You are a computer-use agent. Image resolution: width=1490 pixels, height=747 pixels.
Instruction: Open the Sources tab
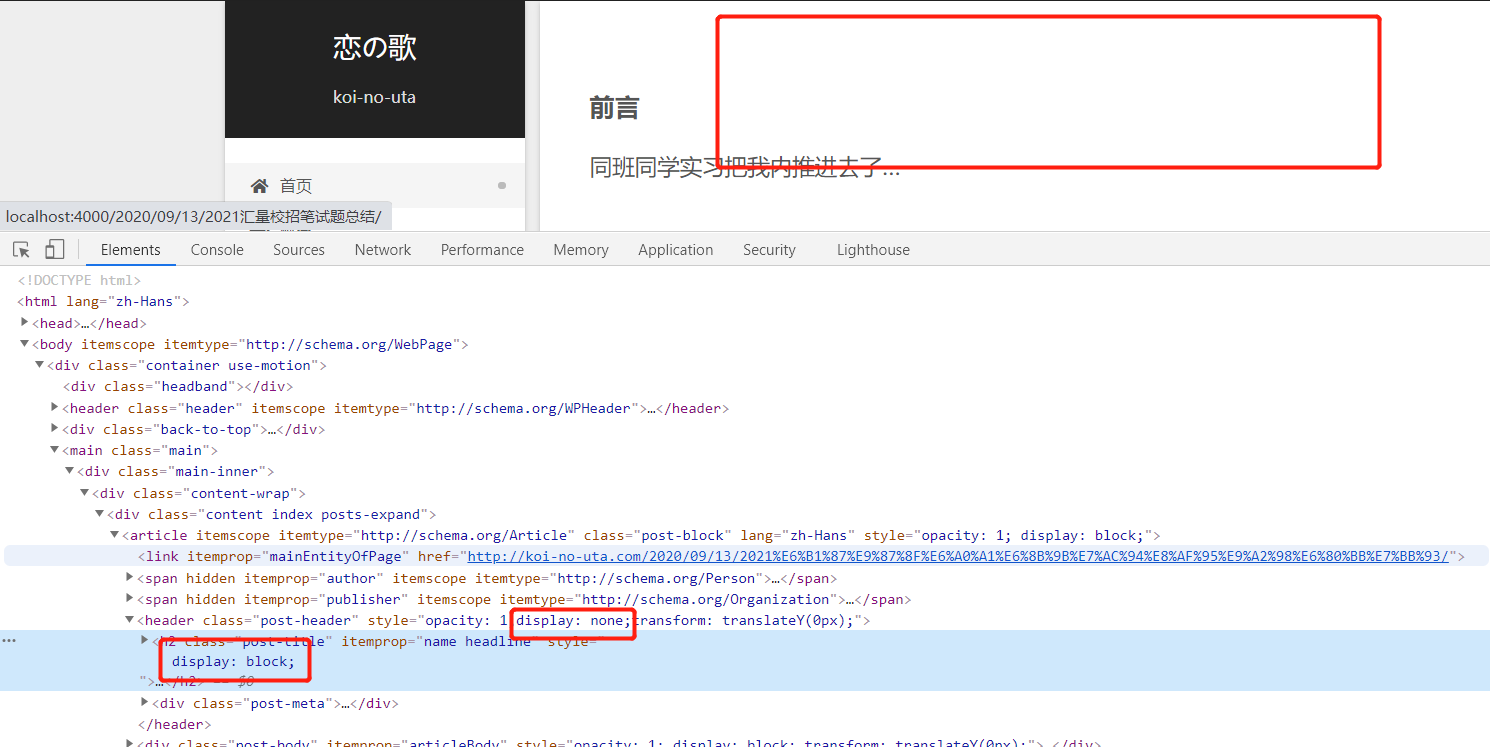(299, 250)
